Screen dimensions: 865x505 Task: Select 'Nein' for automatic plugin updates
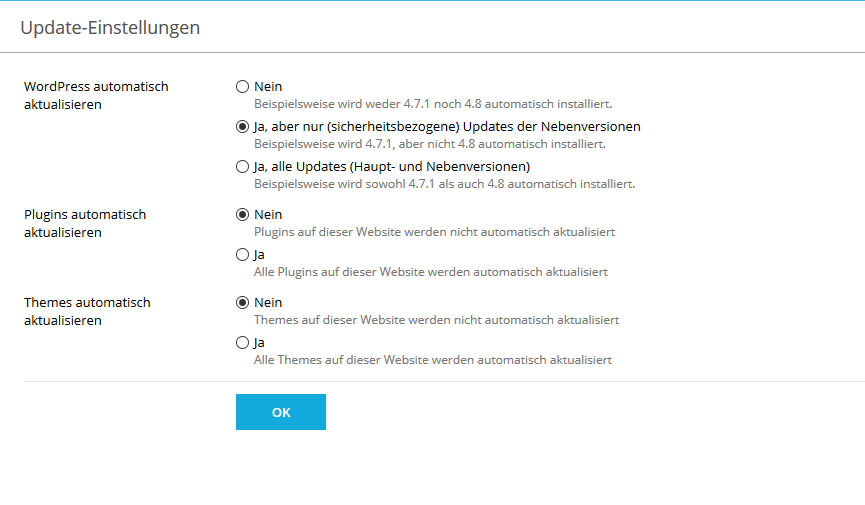pos(242,215)
